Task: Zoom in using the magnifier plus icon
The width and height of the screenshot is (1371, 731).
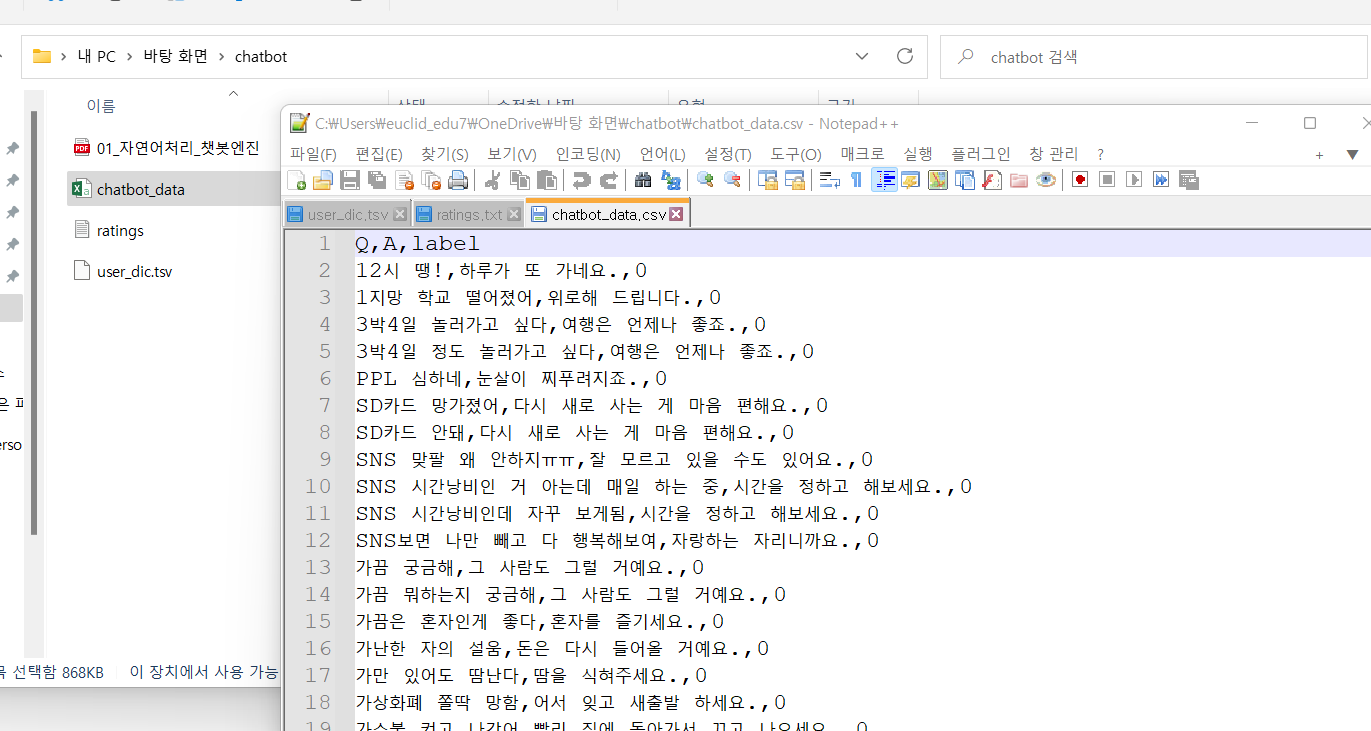Action: [706, 180]
